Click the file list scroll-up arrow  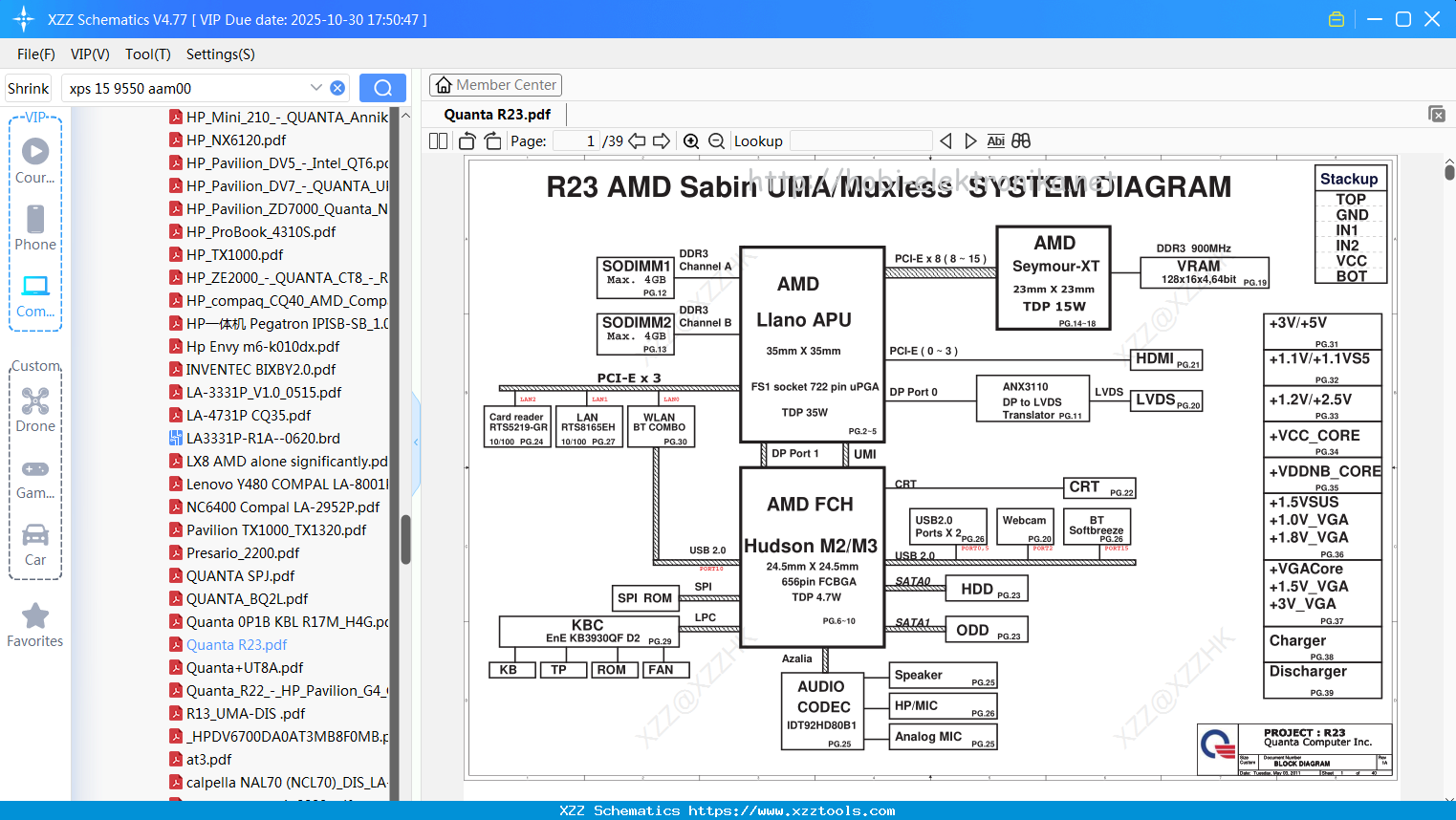coord(405,116)
